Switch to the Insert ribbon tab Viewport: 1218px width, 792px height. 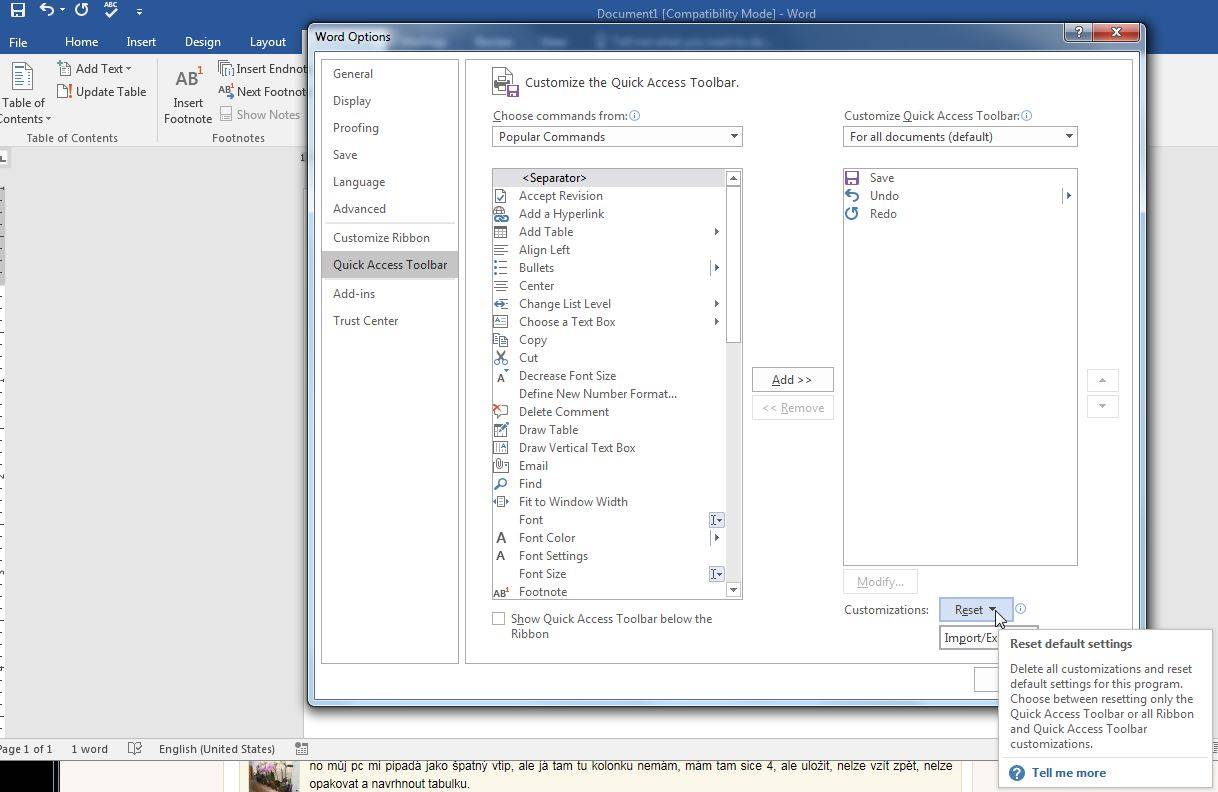141,42
